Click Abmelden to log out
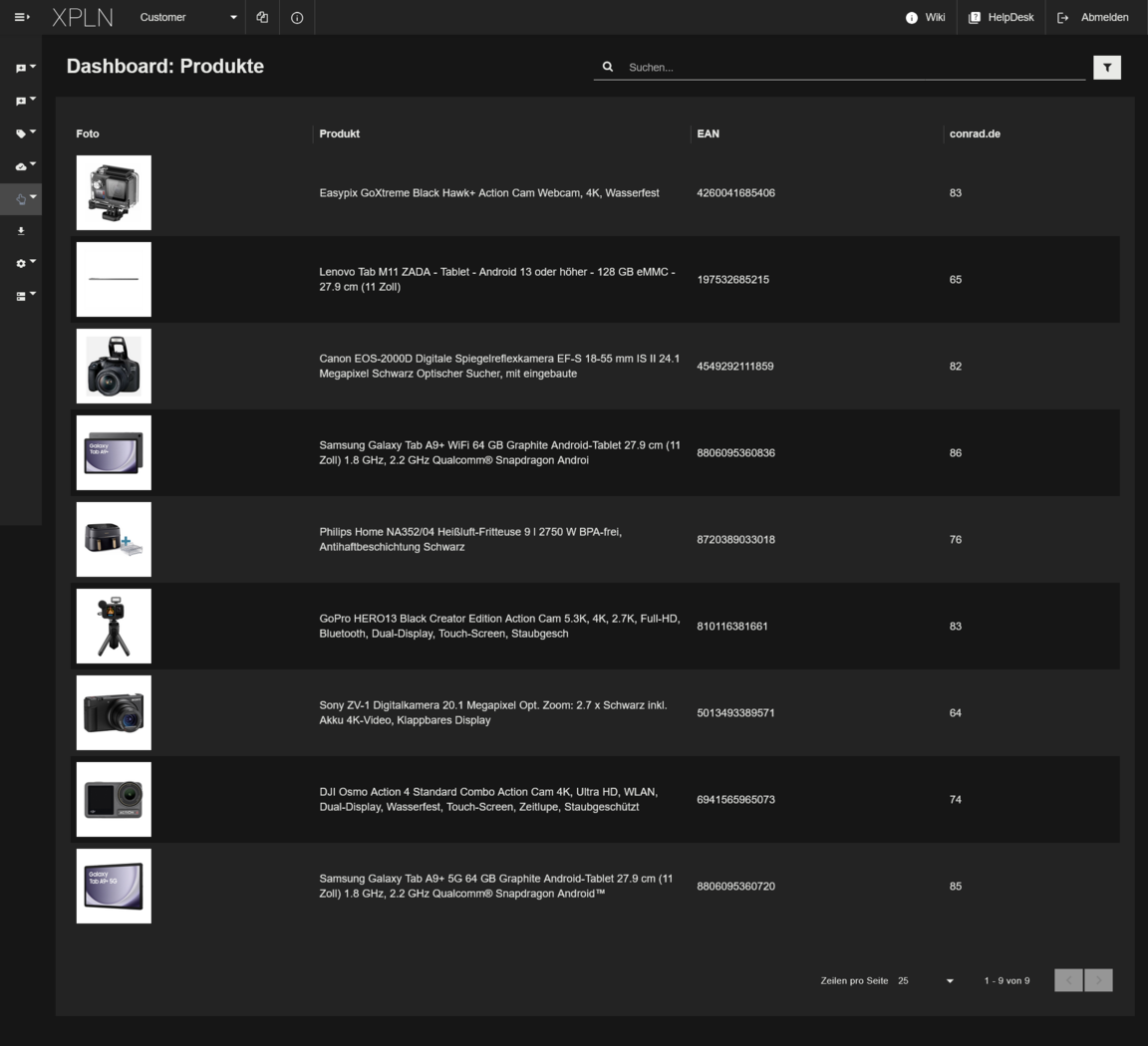This screenshot has width=1148, height=1046. (x=1093, y=18)
